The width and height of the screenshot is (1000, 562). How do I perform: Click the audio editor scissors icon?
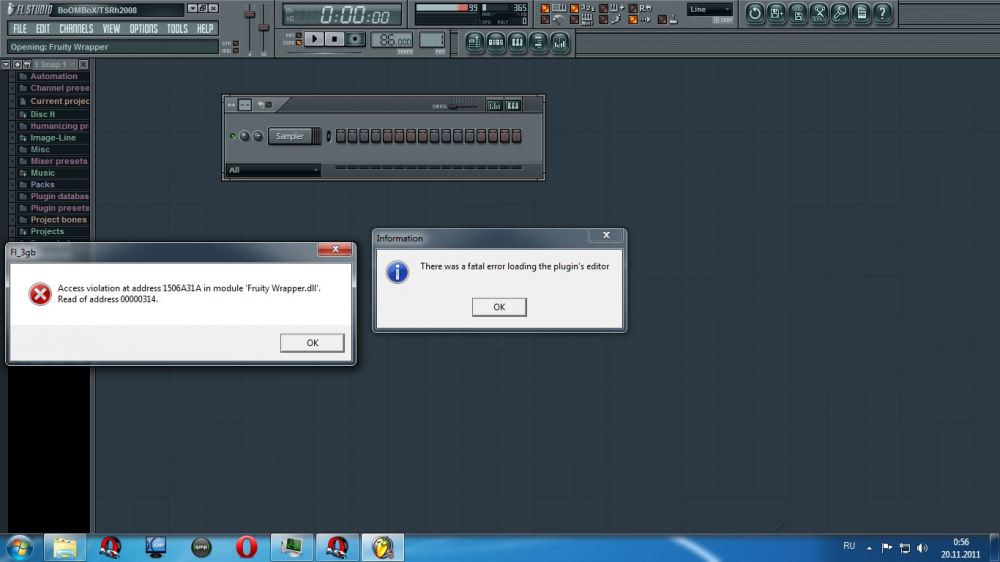click(819, 13)
